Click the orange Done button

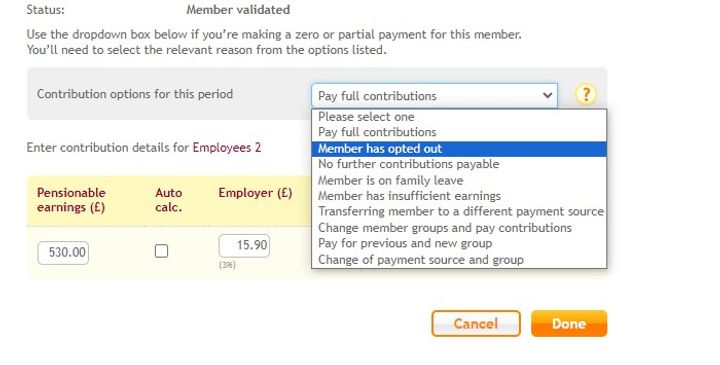pyautogui.click(x=569, y=324)
